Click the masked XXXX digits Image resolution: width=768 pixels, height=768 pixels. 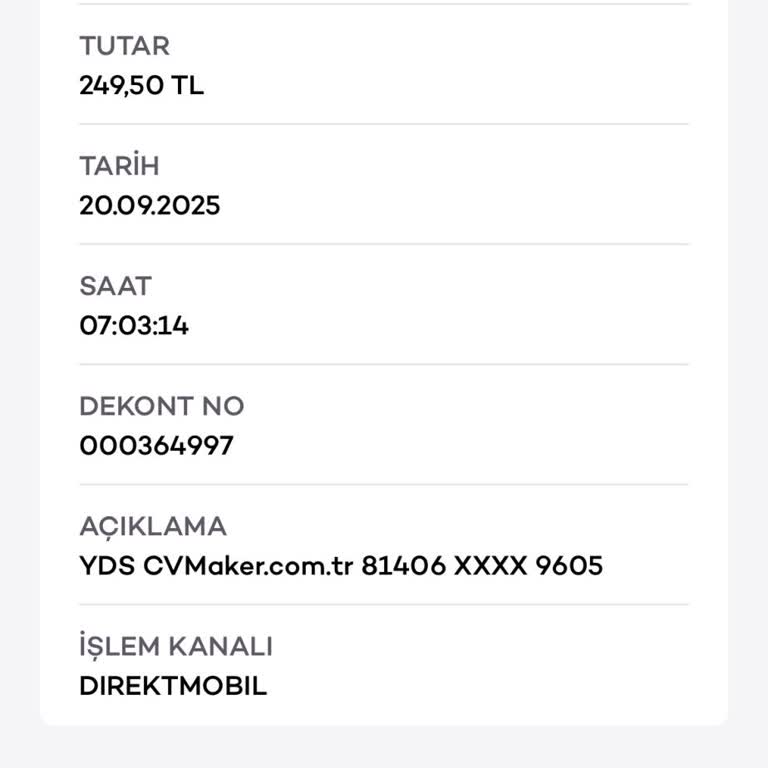490,566
